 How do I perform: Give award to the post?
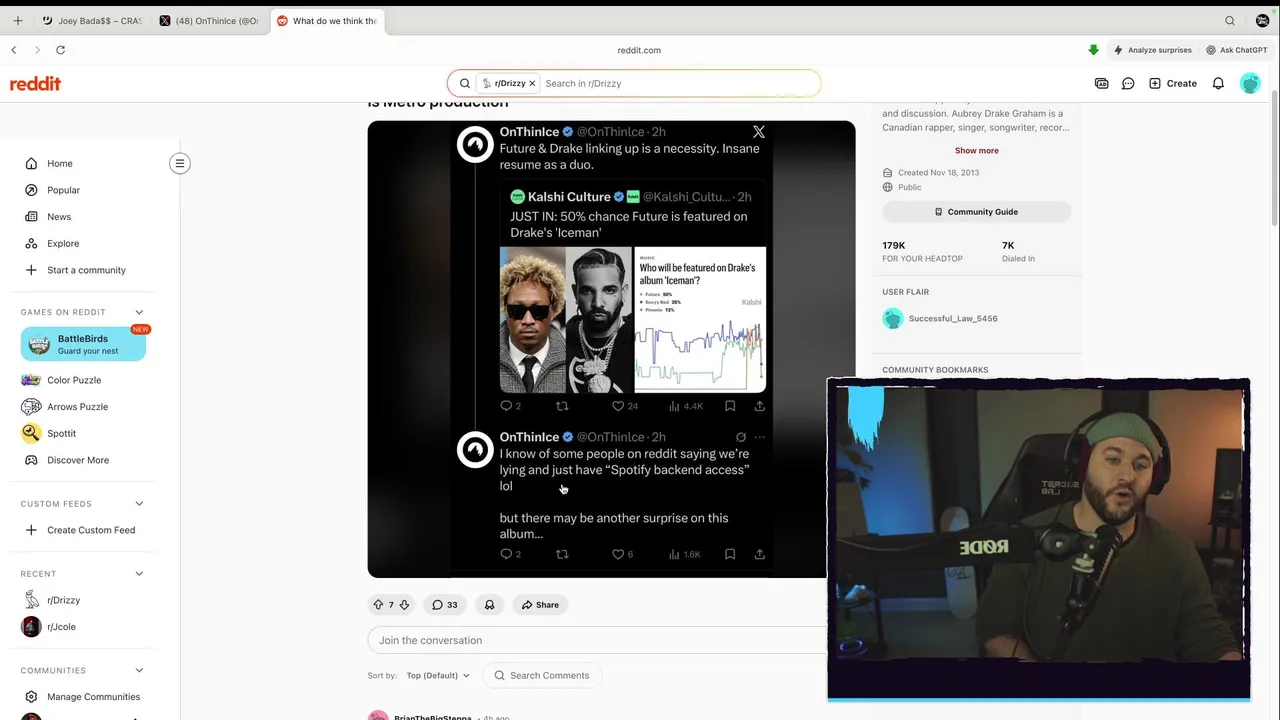(x=489, y=605)
